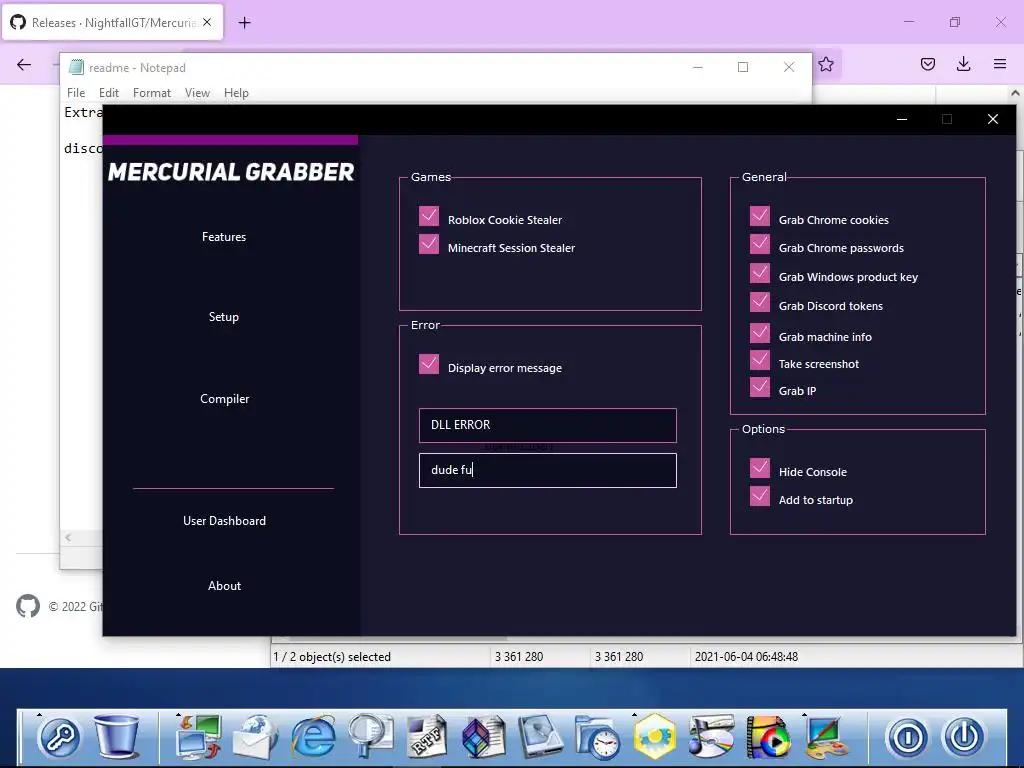Click the 'dude fu' message input field
This screenshot has width=1024, height=768.
(548, 470)
